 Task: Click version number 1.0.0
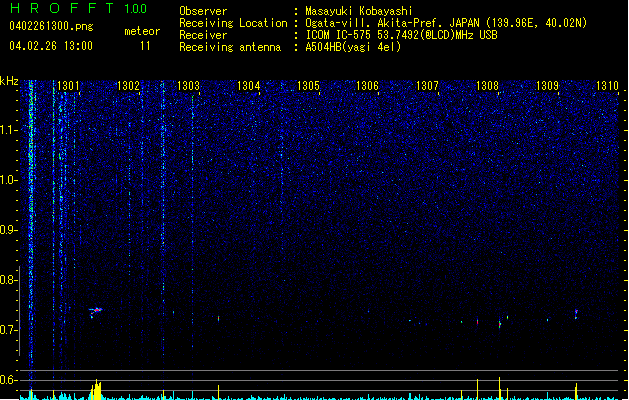[136, 9]
